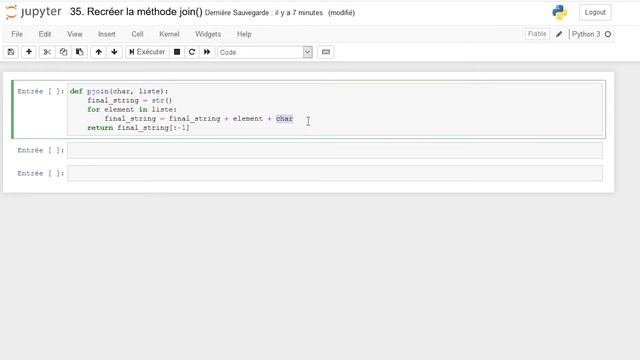Open the Edit menu
This screenshot has width=640, height=360.
45,34
